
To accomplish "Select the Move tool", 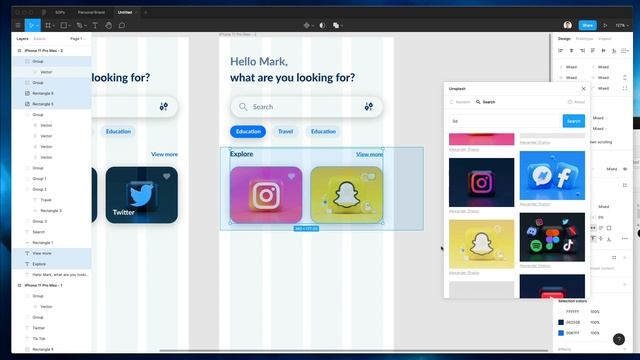I will tap(31, 25).
